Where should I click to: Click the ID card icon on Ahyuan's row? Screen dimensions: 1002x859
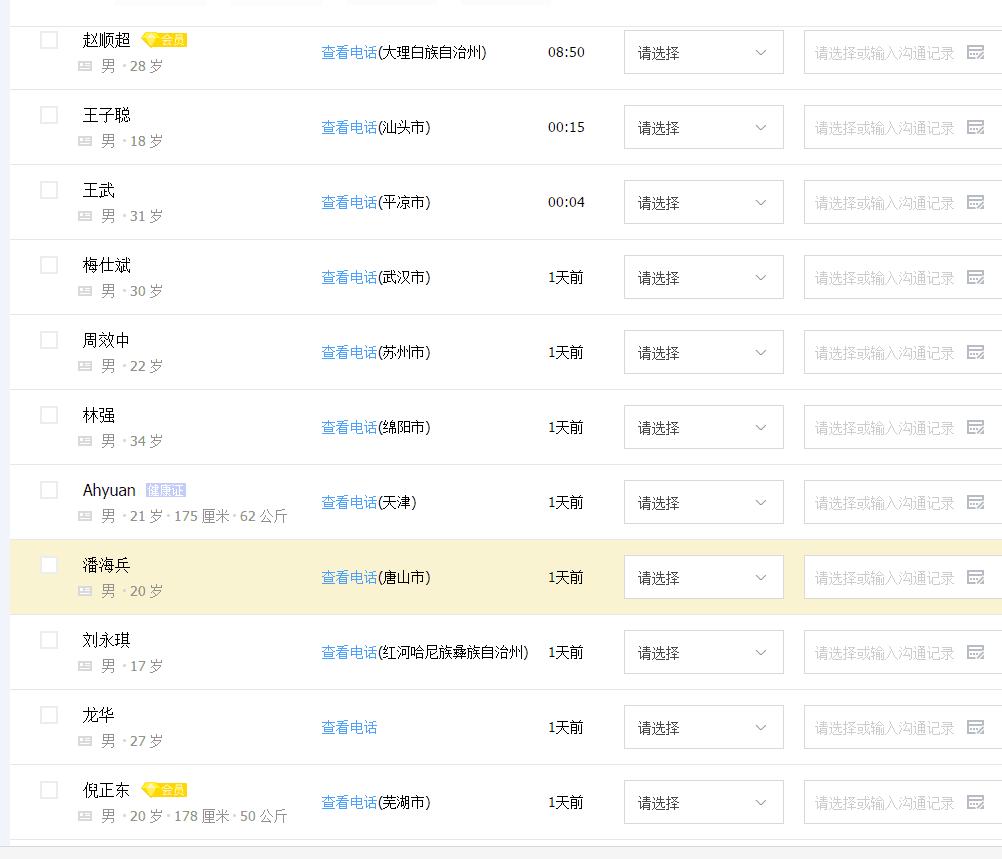84,516
